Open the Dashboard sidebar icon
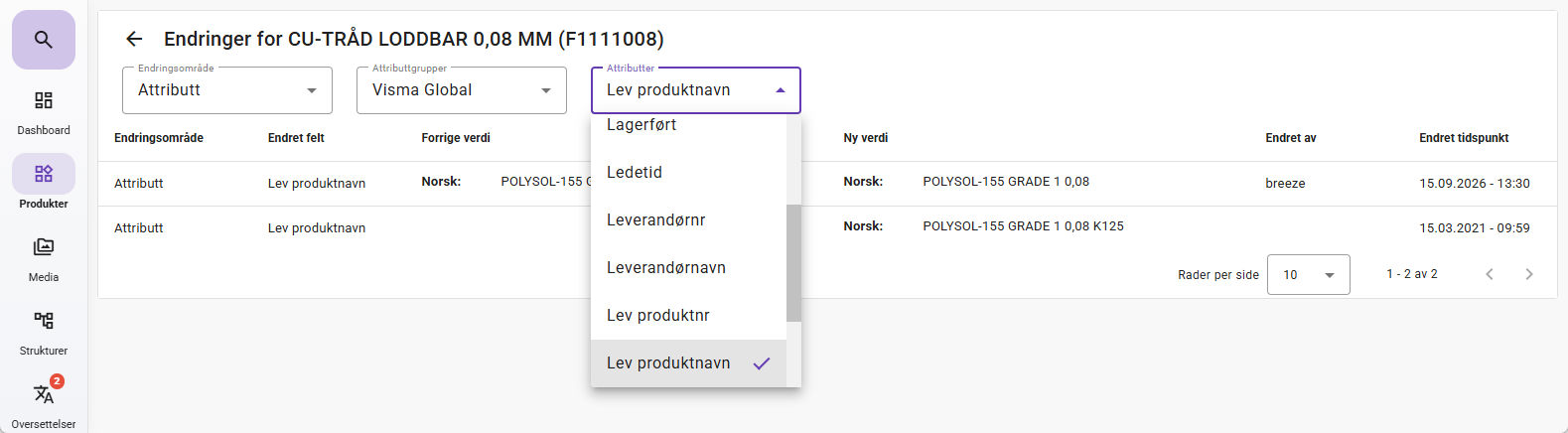 44,113
